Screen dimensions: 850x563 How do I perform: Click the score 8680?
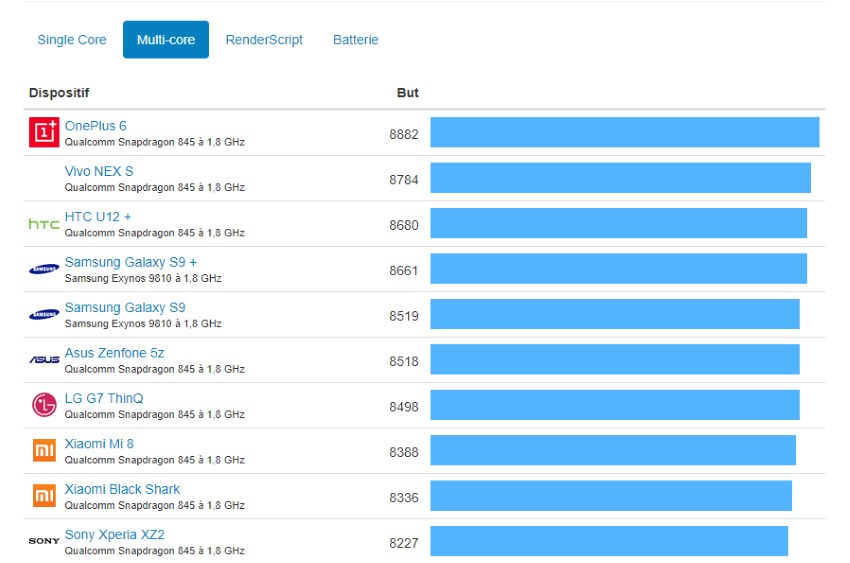[x=404, y=225]
